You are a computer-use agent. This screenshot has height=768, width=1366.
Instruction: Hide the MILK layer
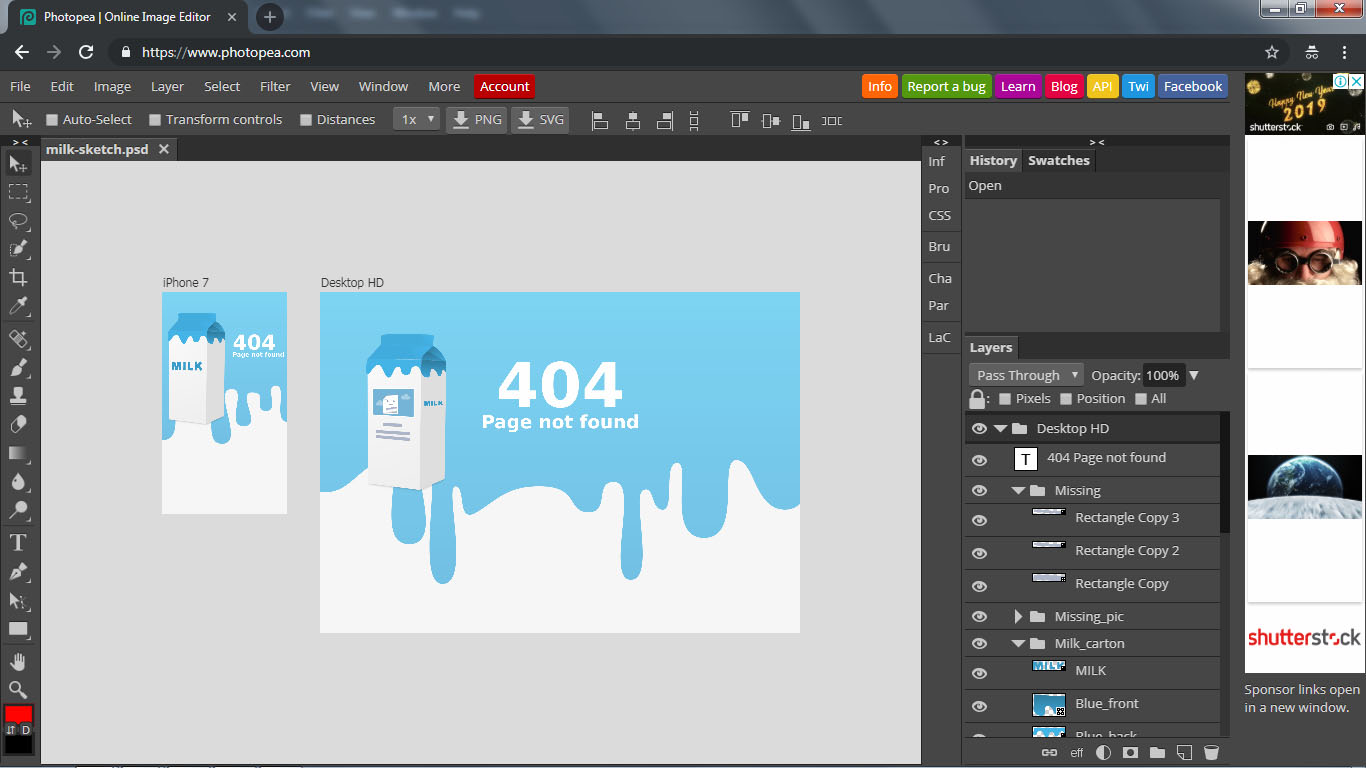pyautogui.click(x=979, y=673)
